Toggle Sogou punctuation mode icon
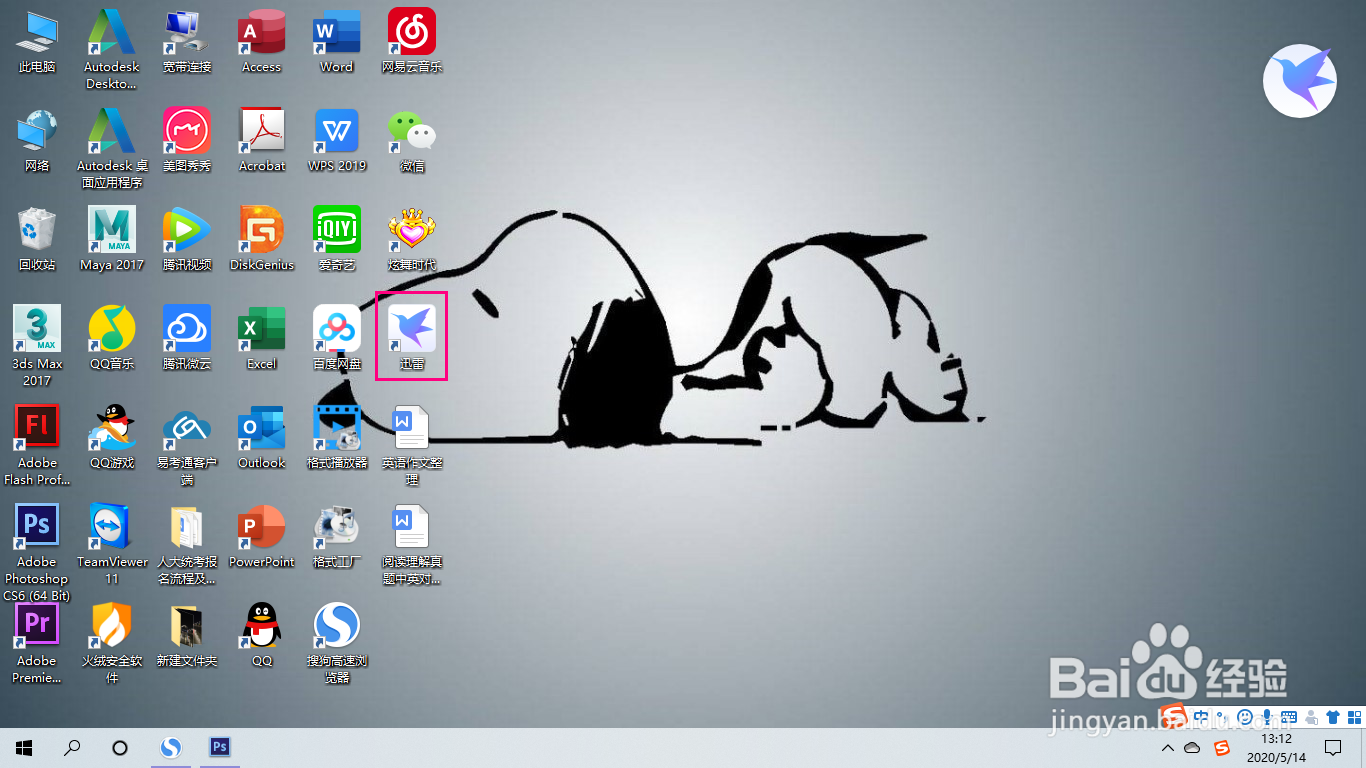Viewport: 1366px width, 768px height. coord(1223,716)
